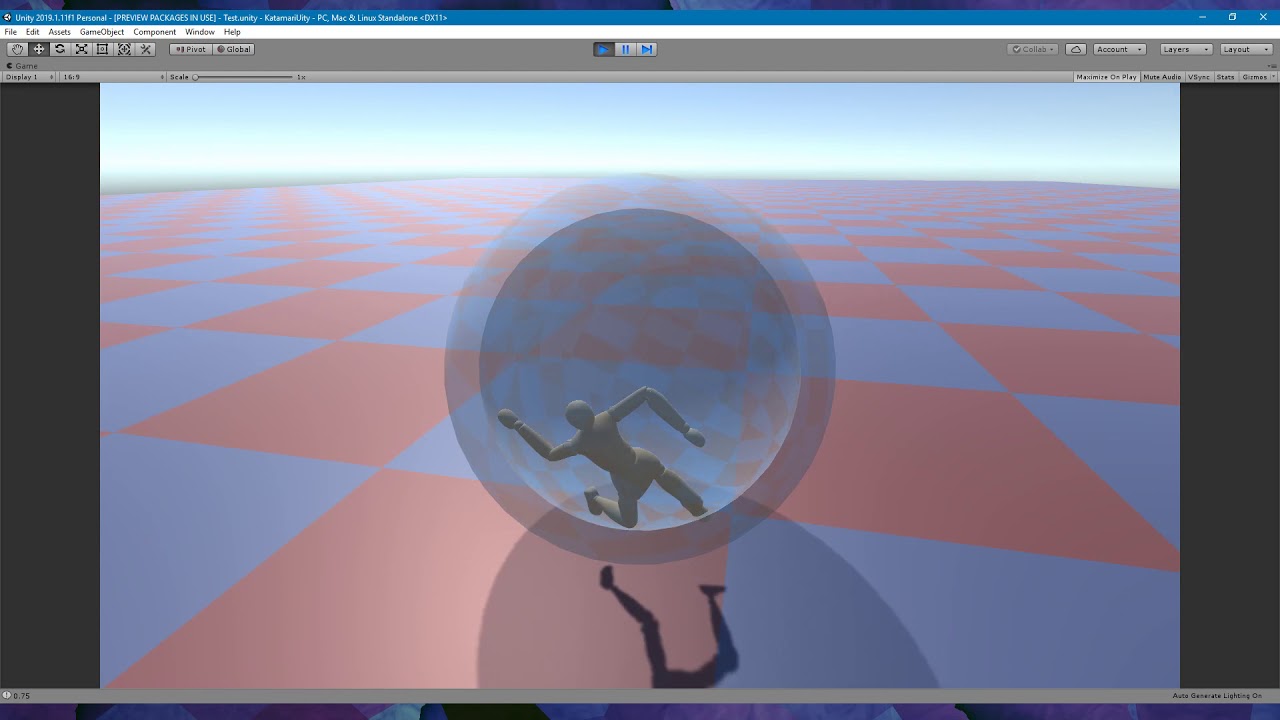Open the 16:9 aspect ratio dropdown
Viewport: 1280px width, 720px height.
pos(112,77)
